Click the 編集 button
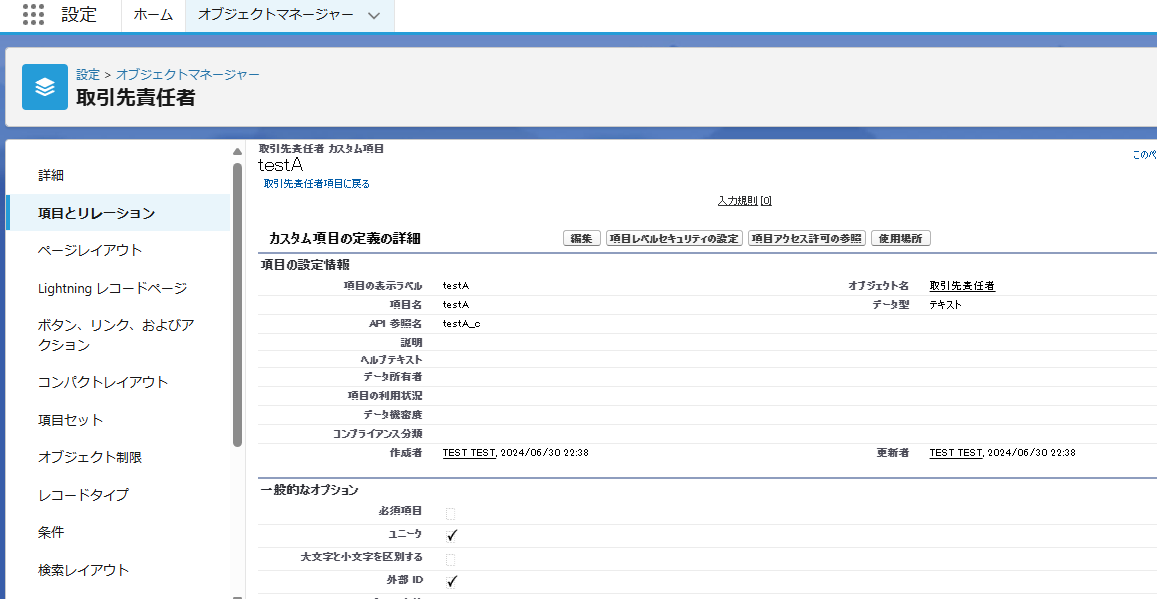Image resolution: width=1157 pixels, height=599 pixels. pos(581,238)
